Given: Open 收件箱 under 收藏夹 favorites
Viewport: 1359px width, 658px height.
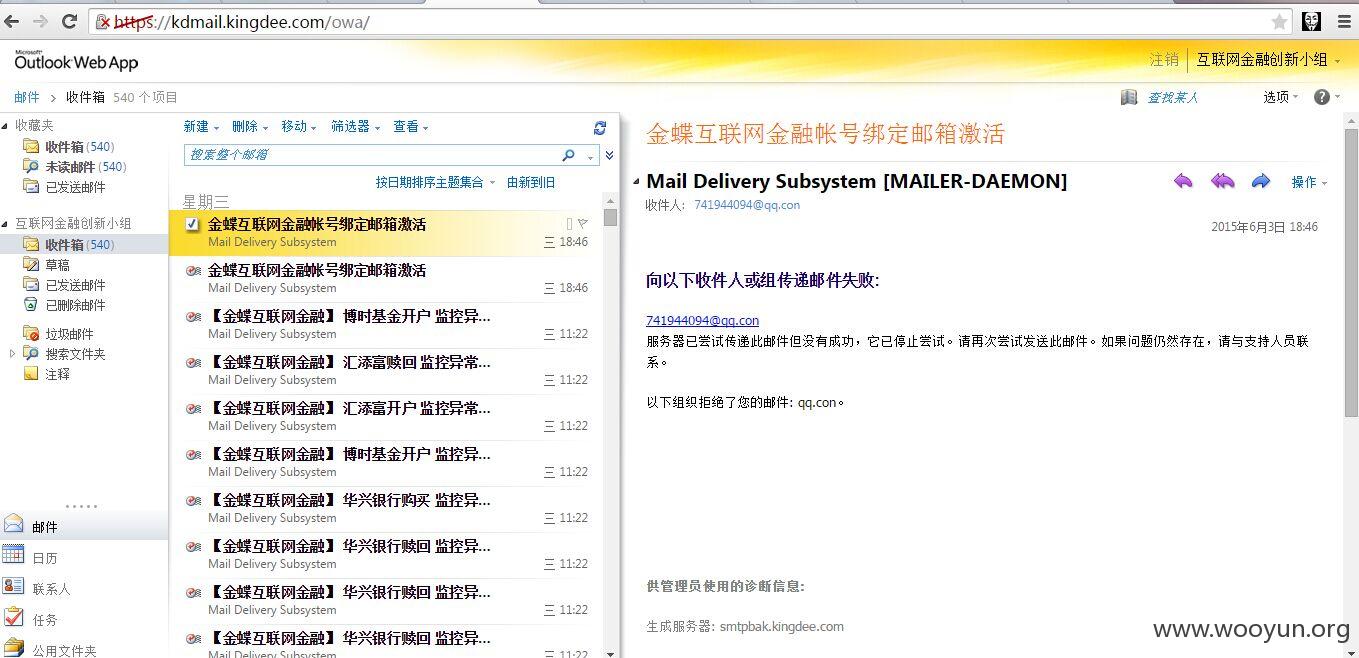Looking at the screenshot, I should [x=70, y=147].
